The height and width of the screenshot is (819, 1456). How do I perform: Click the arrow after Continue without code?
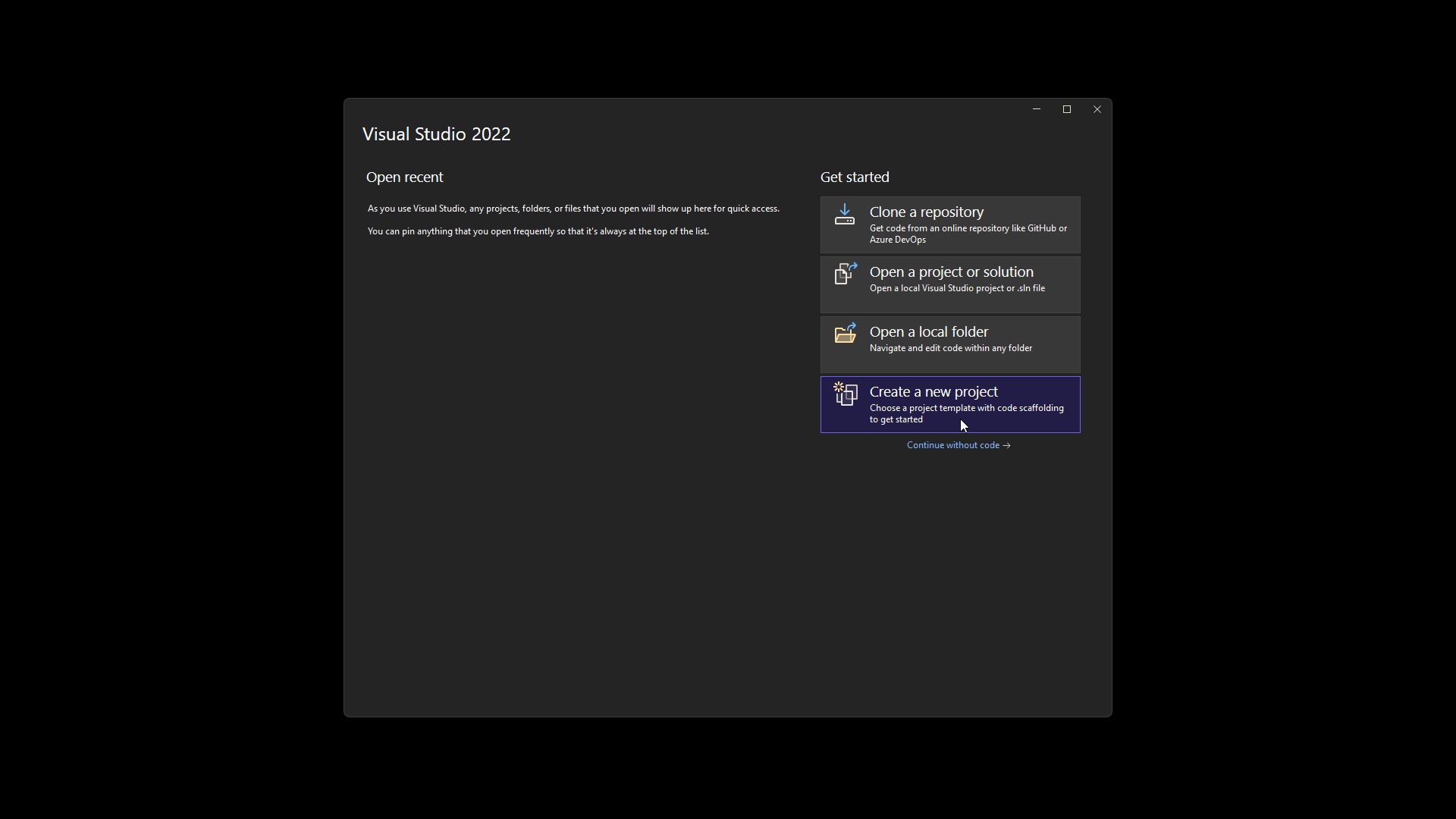1006,446
